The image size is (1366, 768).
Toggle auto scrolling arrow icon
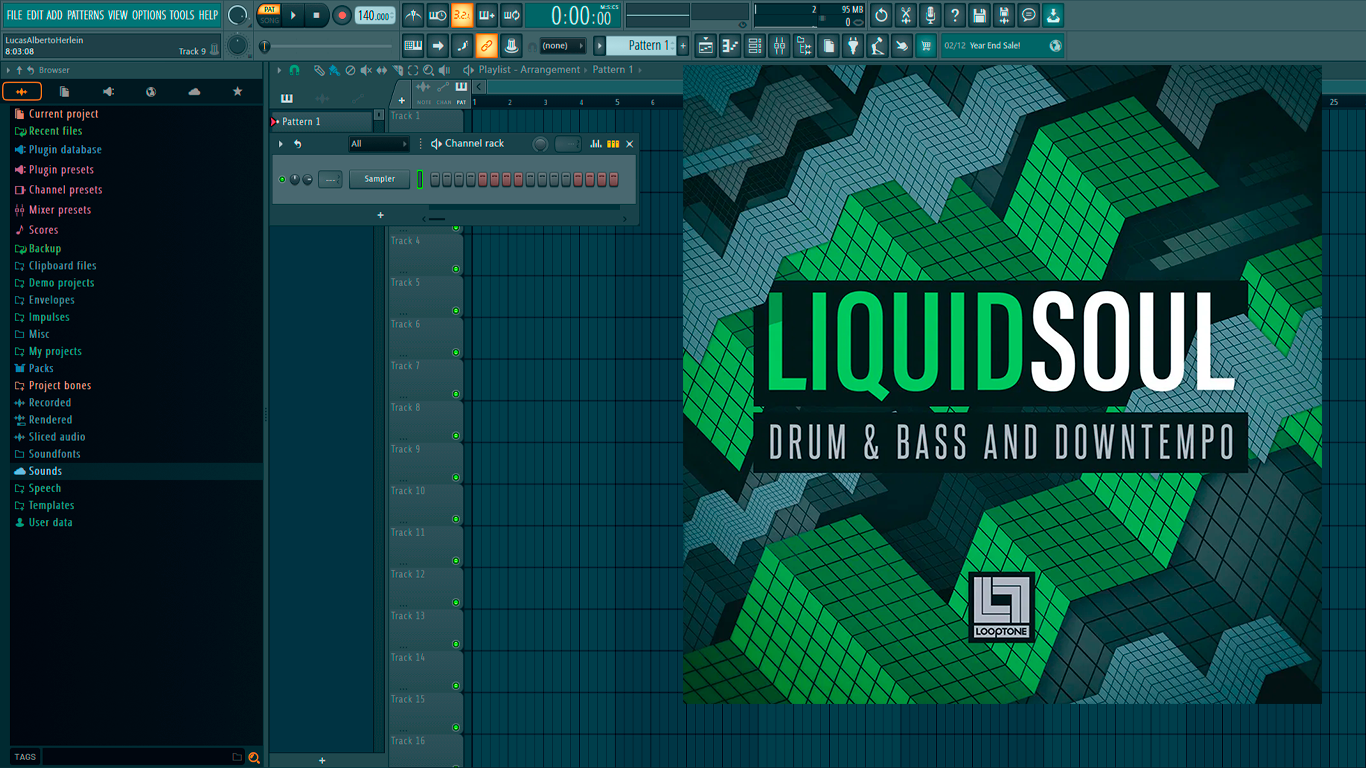(x=438, y=45)
